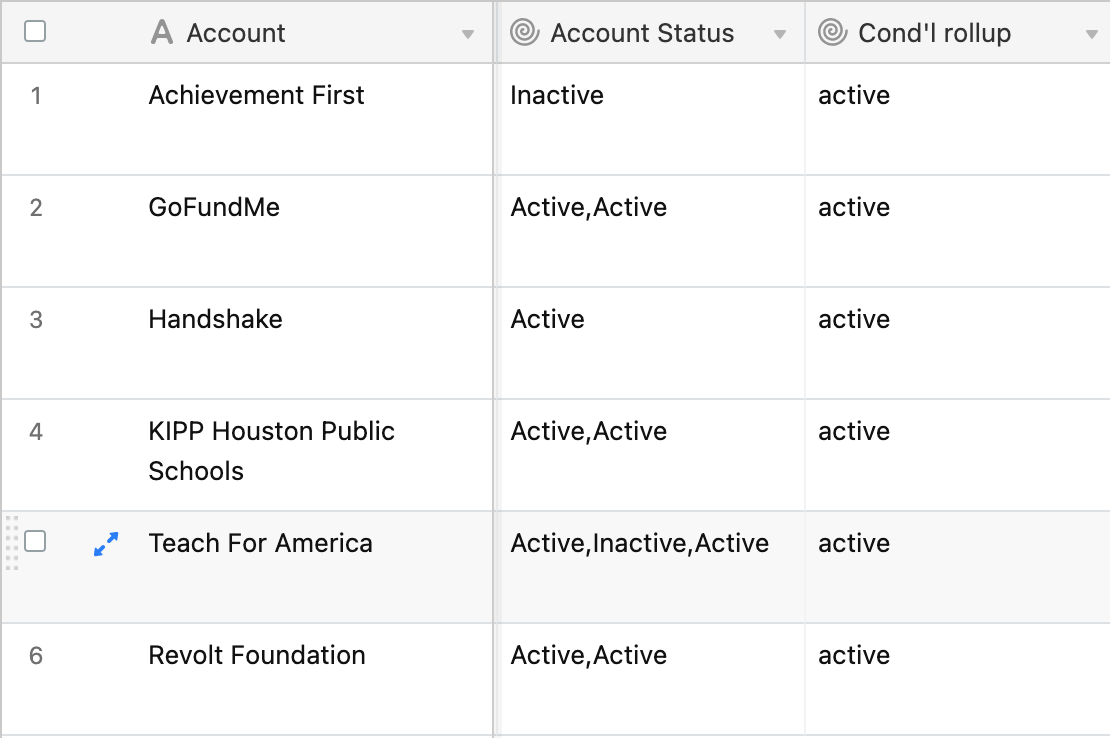Click the KIPP Houston Public Schools cell
Image resolution: width=1110 pixels, height=738 pixels.
(271, 451)
